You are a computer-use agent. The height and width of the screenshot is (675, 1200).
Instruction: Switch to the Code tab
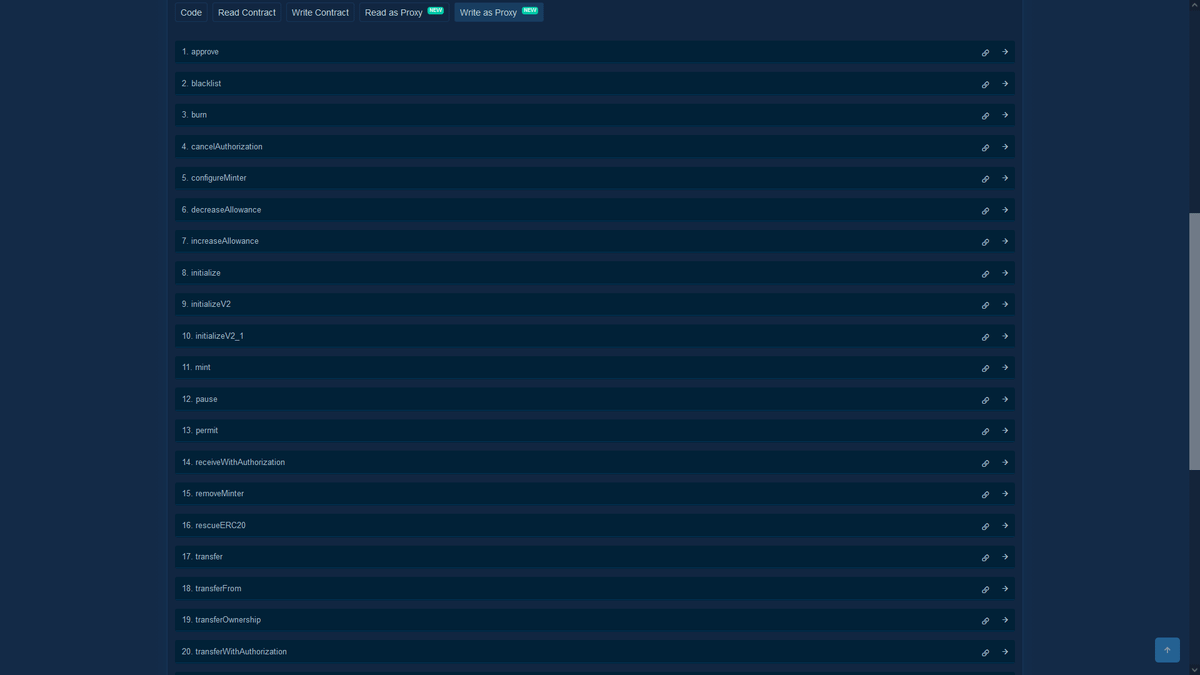(191, 13)
